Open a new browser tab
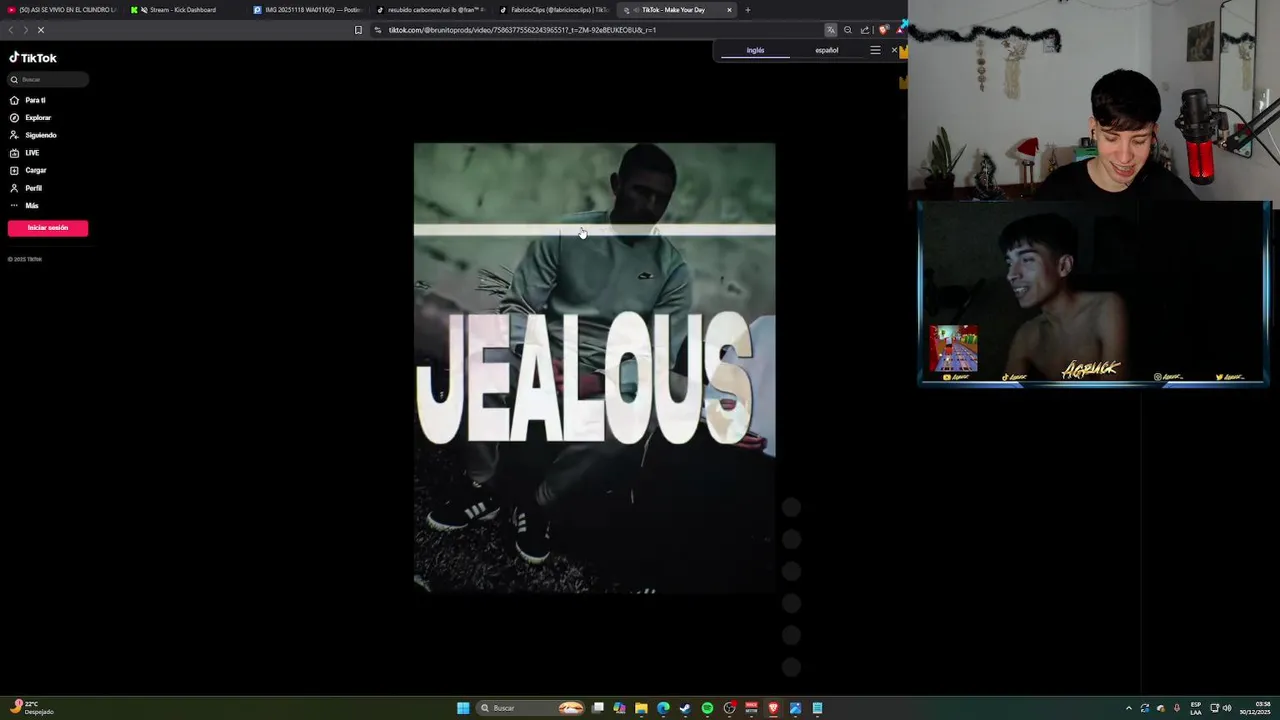The height and width of the screenshot is (720, 1280). 747,10
